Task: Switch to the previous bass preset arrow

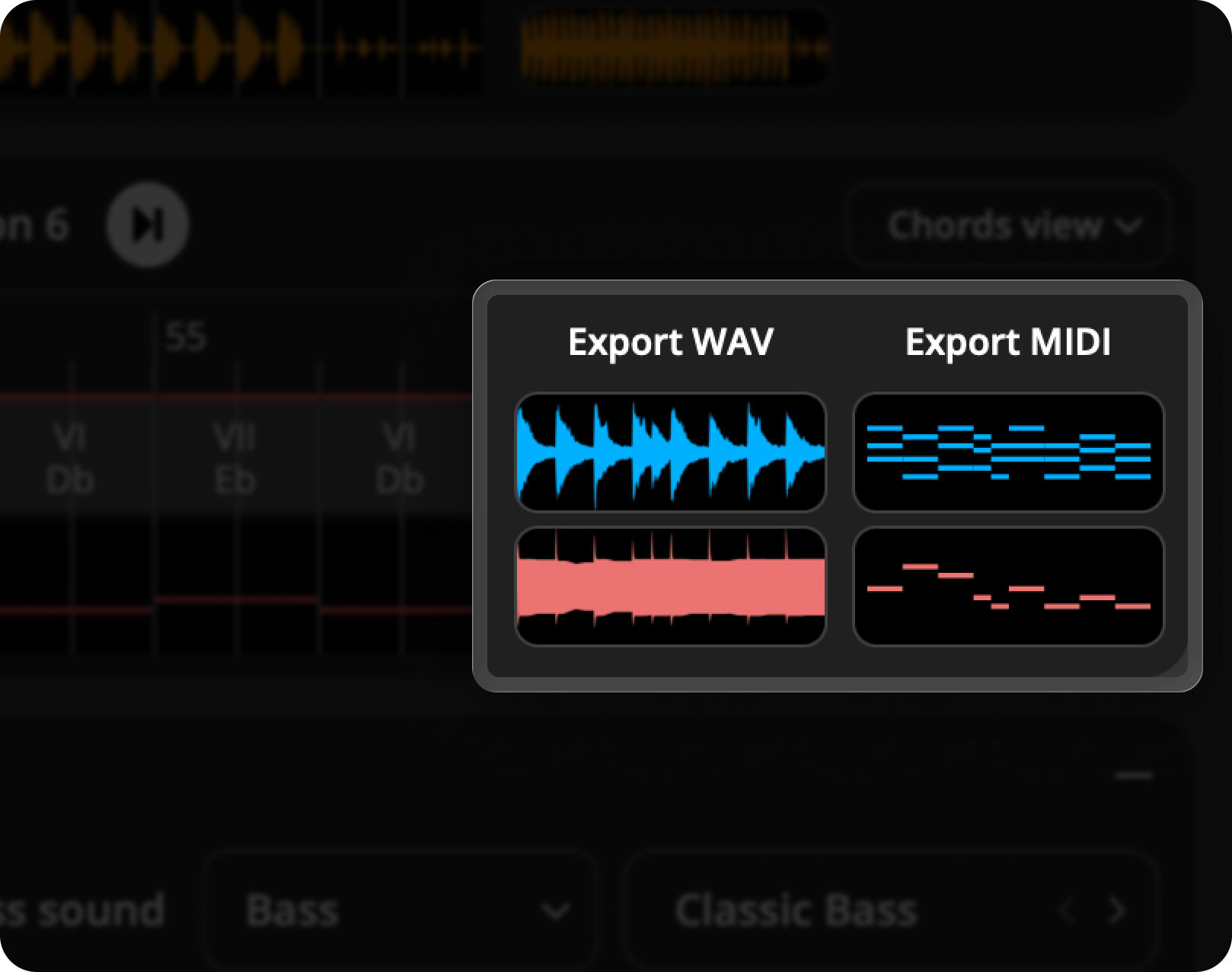Action: [1068, 910]
